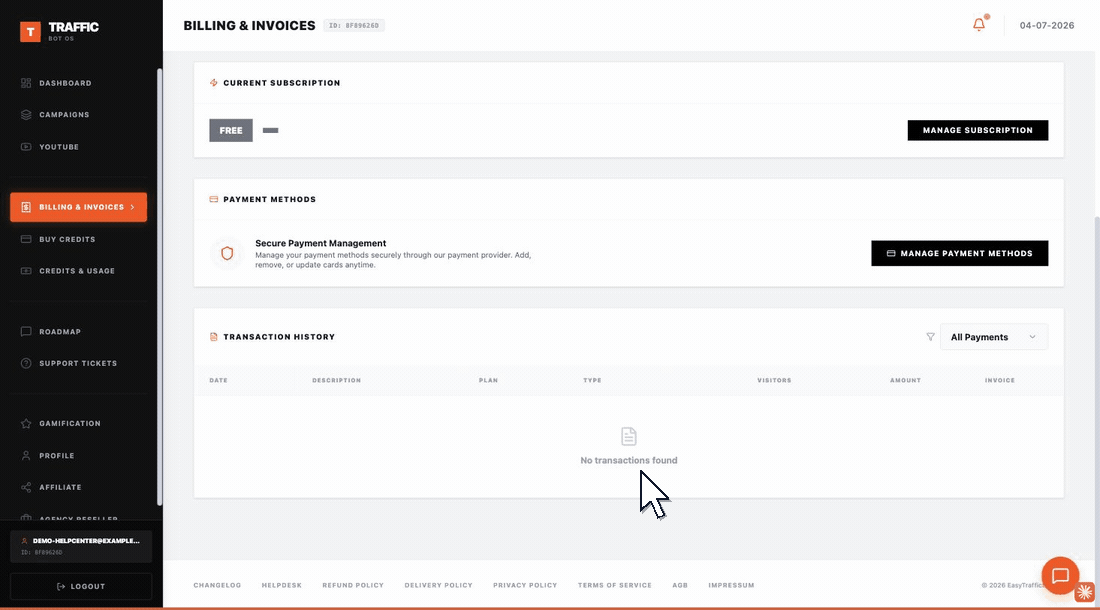Viewport: 1100px width, 610px height.
Task: Click the Manage Subscription button
Action: coord(978,130)
